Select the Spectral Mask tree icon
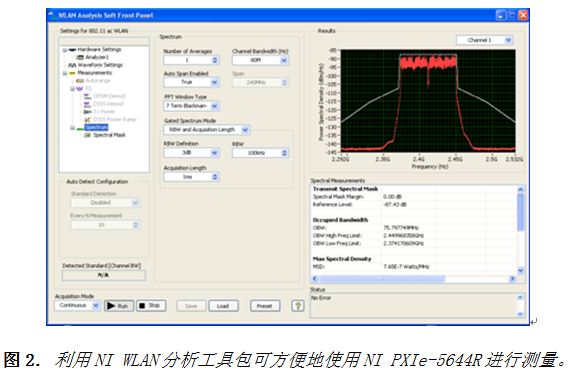Image resolution: width=569 pixels, height=374 pixels. point(87,135)
